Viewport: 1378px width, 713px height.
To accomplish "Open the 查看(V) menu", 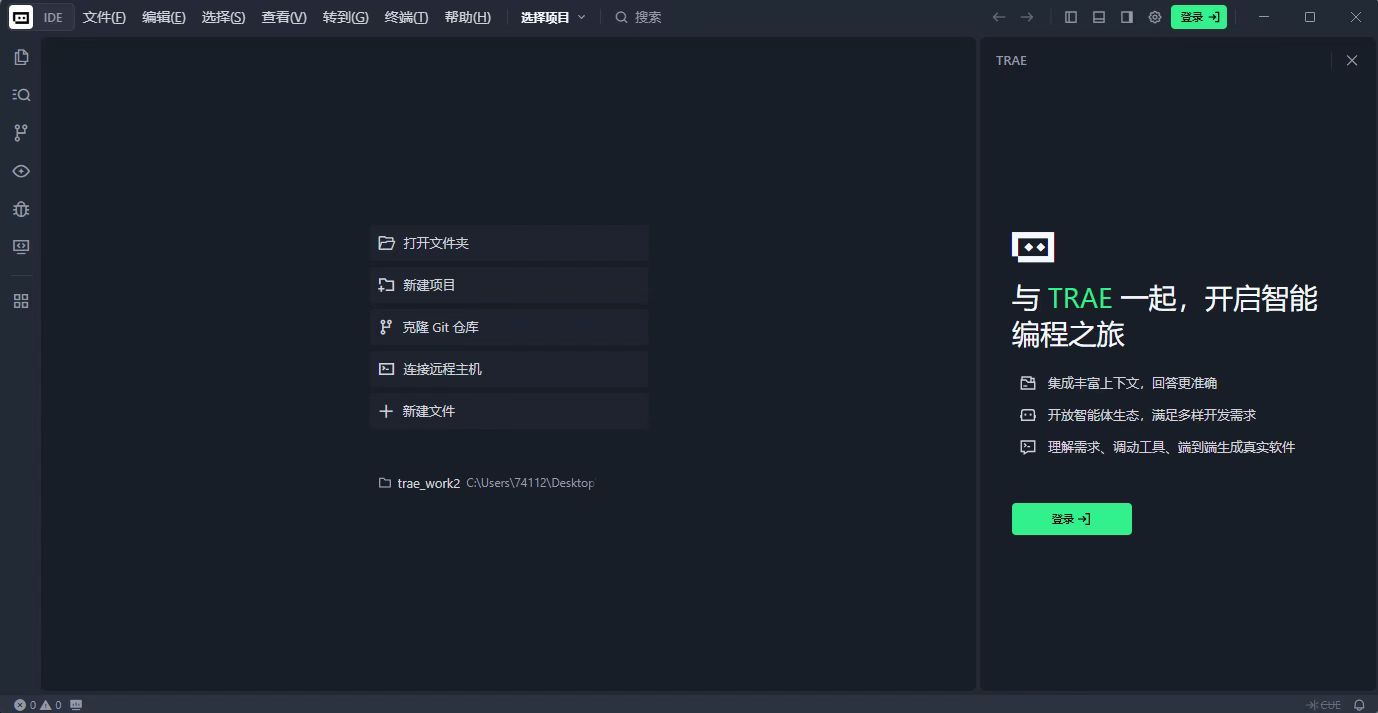I will point(284,17).
